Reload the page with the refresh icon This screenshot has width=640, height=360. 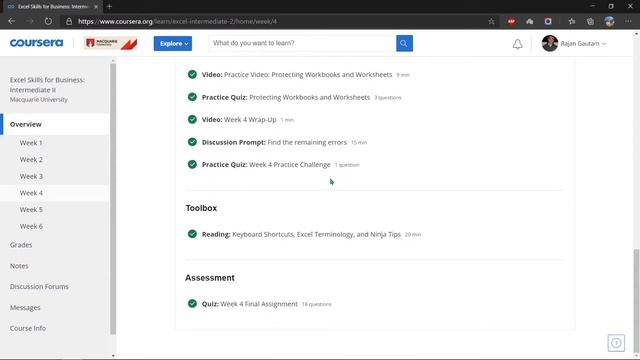48,21
